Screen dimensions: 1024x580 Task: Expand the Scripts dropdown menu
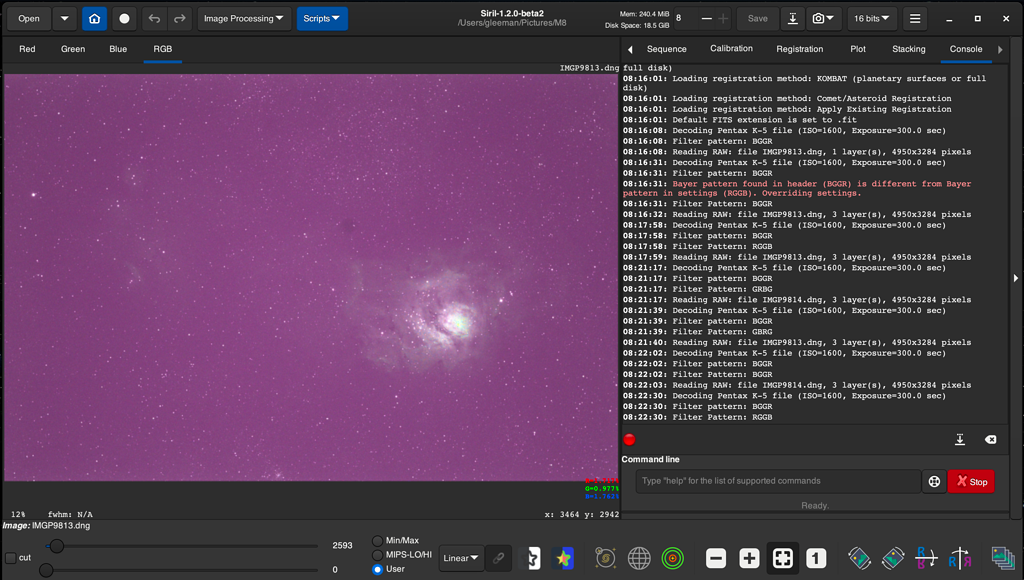pyautogui.click(x=322, y=18)
